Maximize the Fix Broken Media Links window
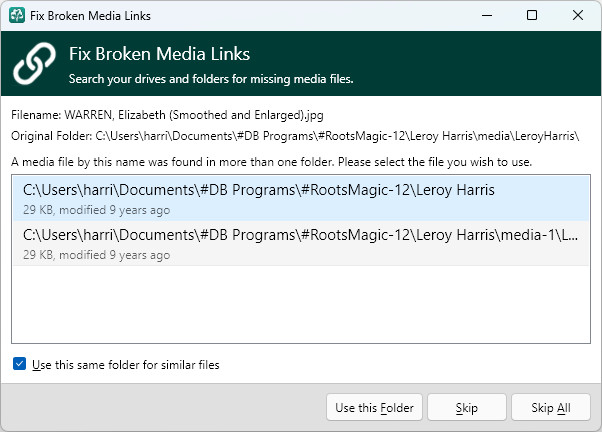602x432 pixels. click(532, 15)
